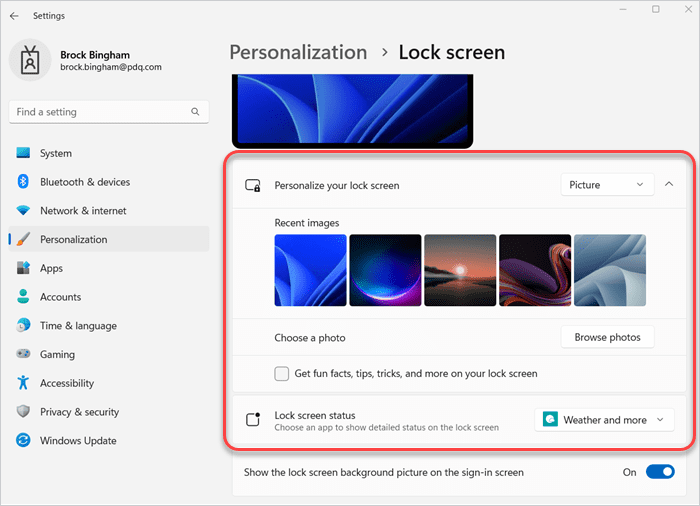Viewport: 700px width, 506px height.
Task: Open System settings
Action: tap(109, 153)
